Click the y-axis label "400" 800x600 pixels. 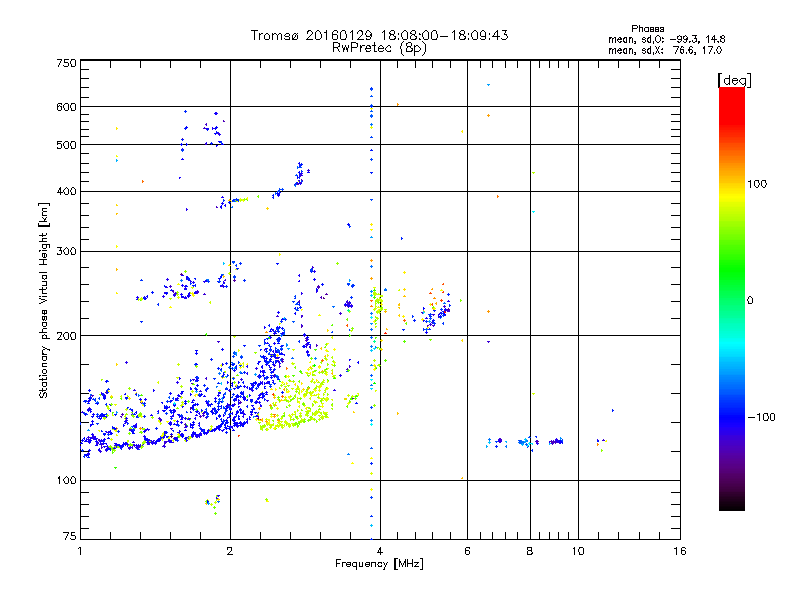point(66,191)
